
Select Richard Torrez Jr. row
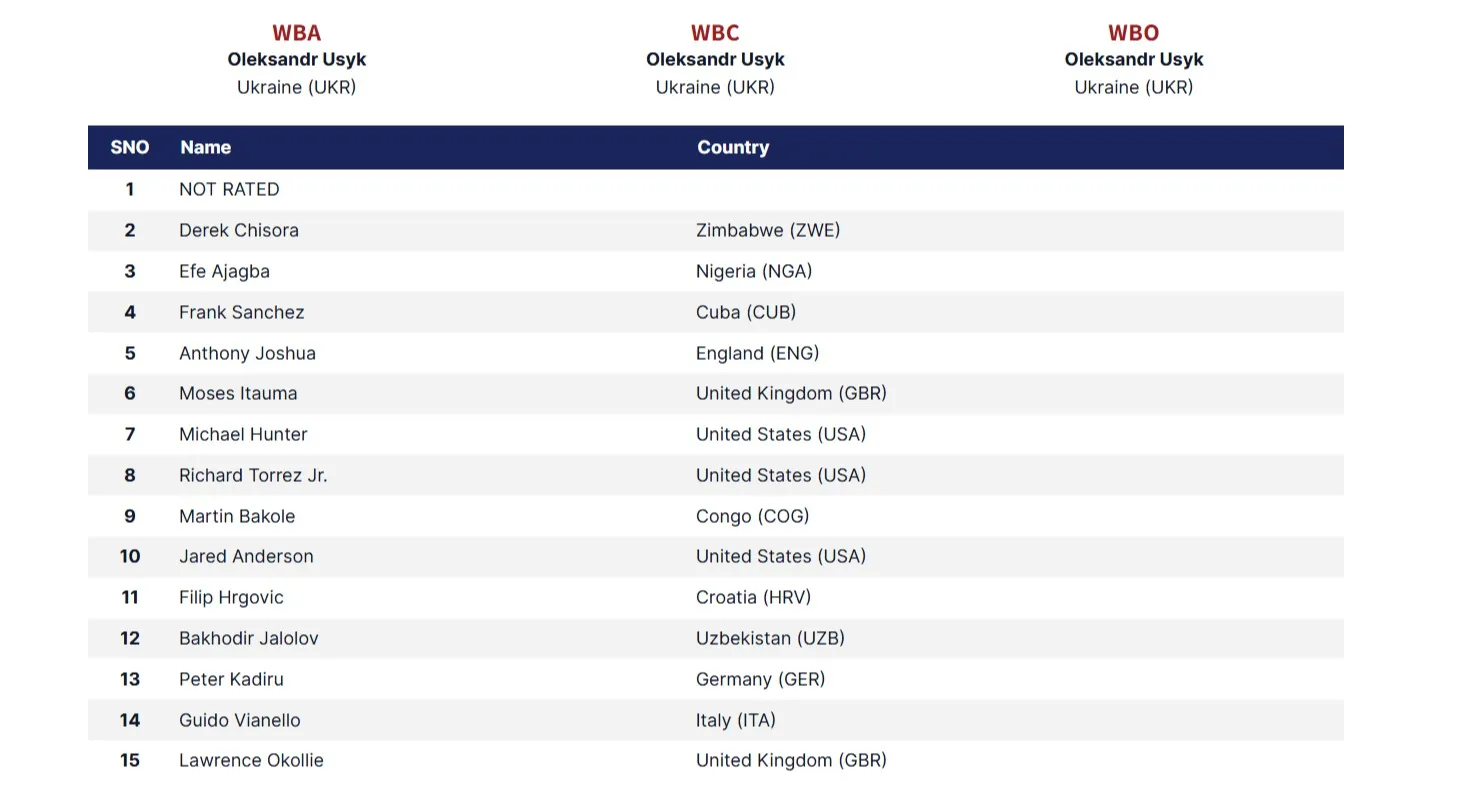715,475
